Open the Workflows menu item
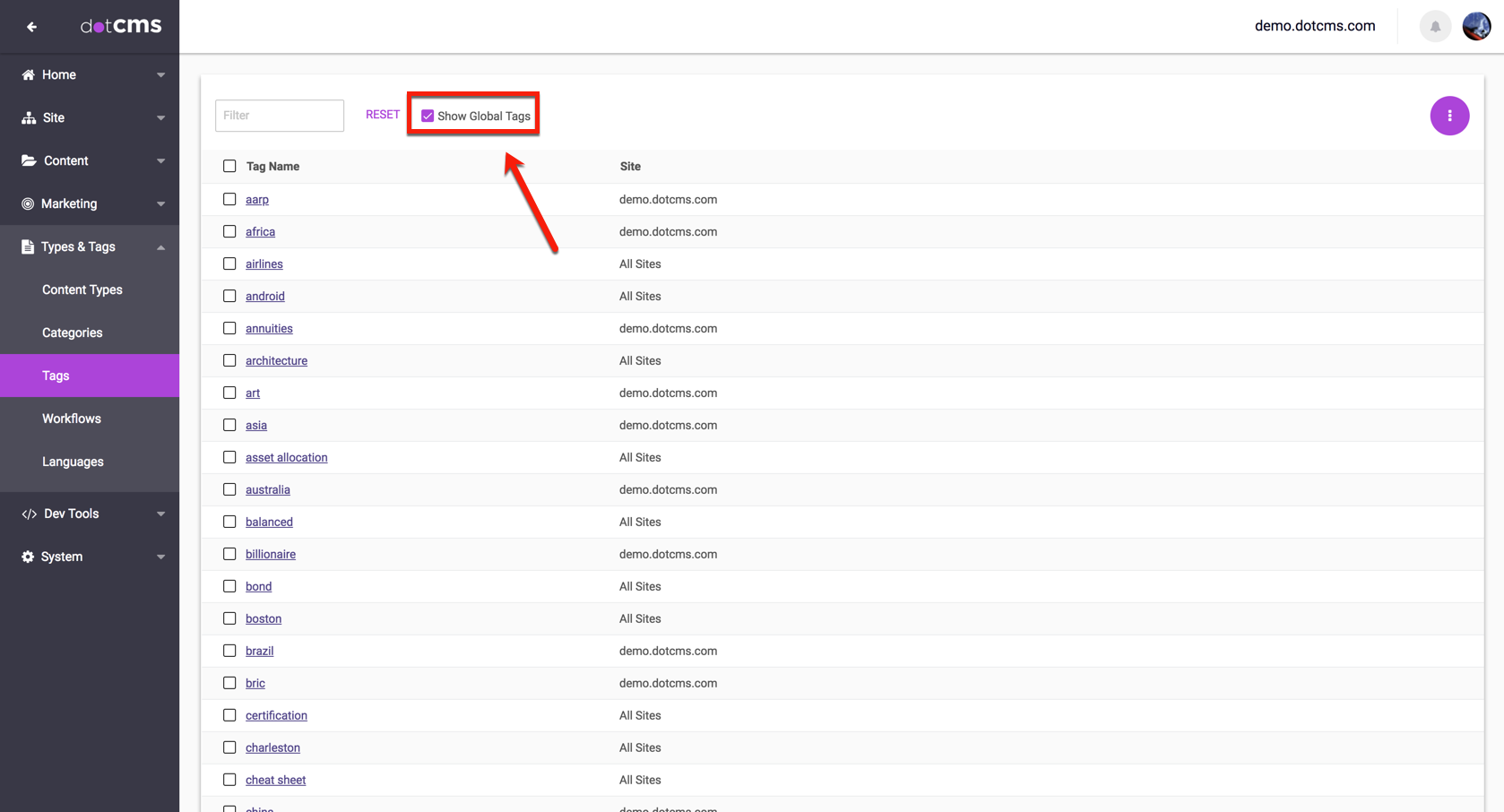This screenshot has width=1504, height=812. (x=72, y=419)
